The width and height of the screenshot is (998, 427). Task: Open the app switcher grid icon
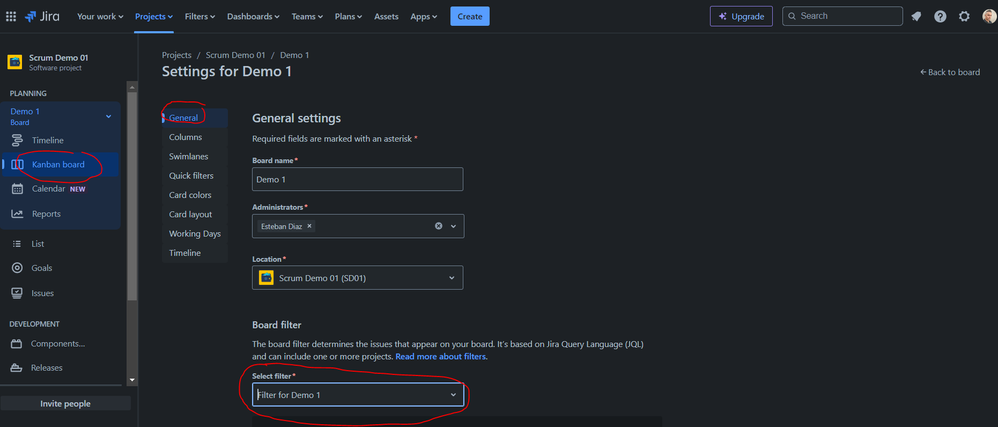(11, 17)
